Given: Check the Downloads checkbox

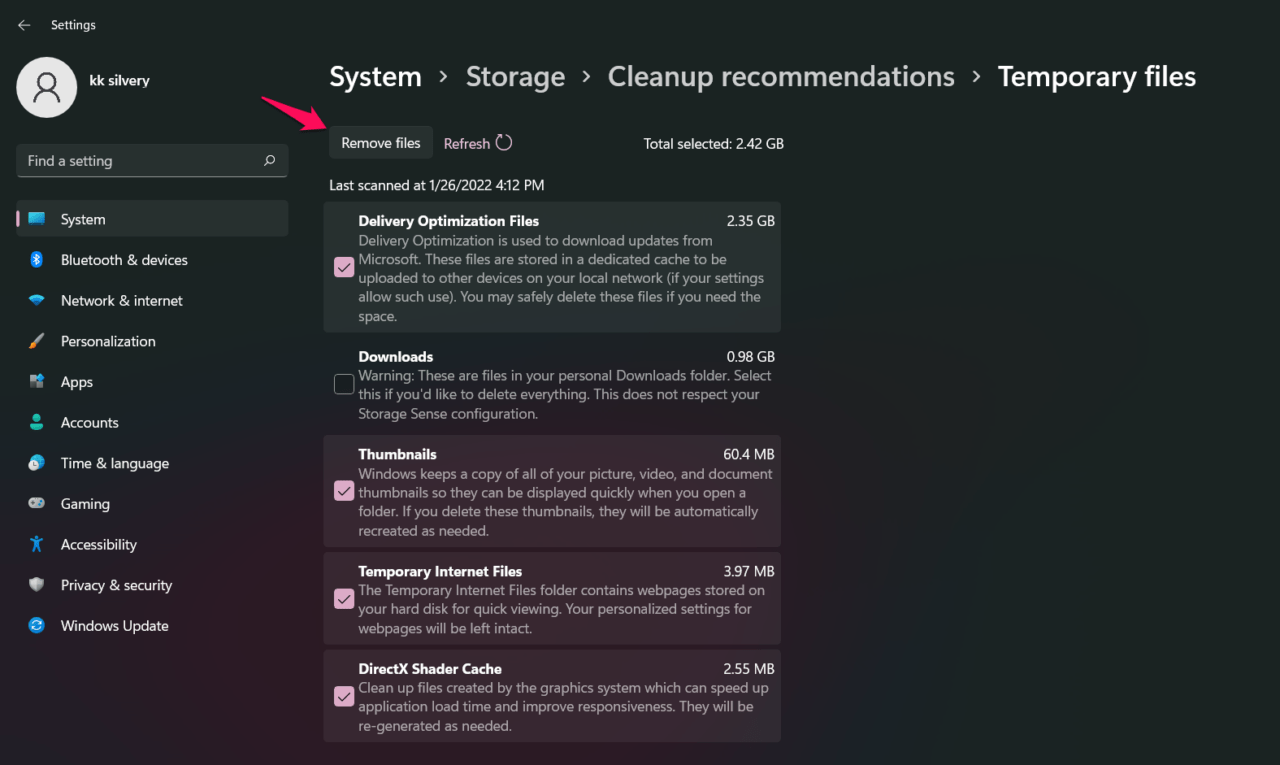Looking at the screenshot, I should [344, 385].
